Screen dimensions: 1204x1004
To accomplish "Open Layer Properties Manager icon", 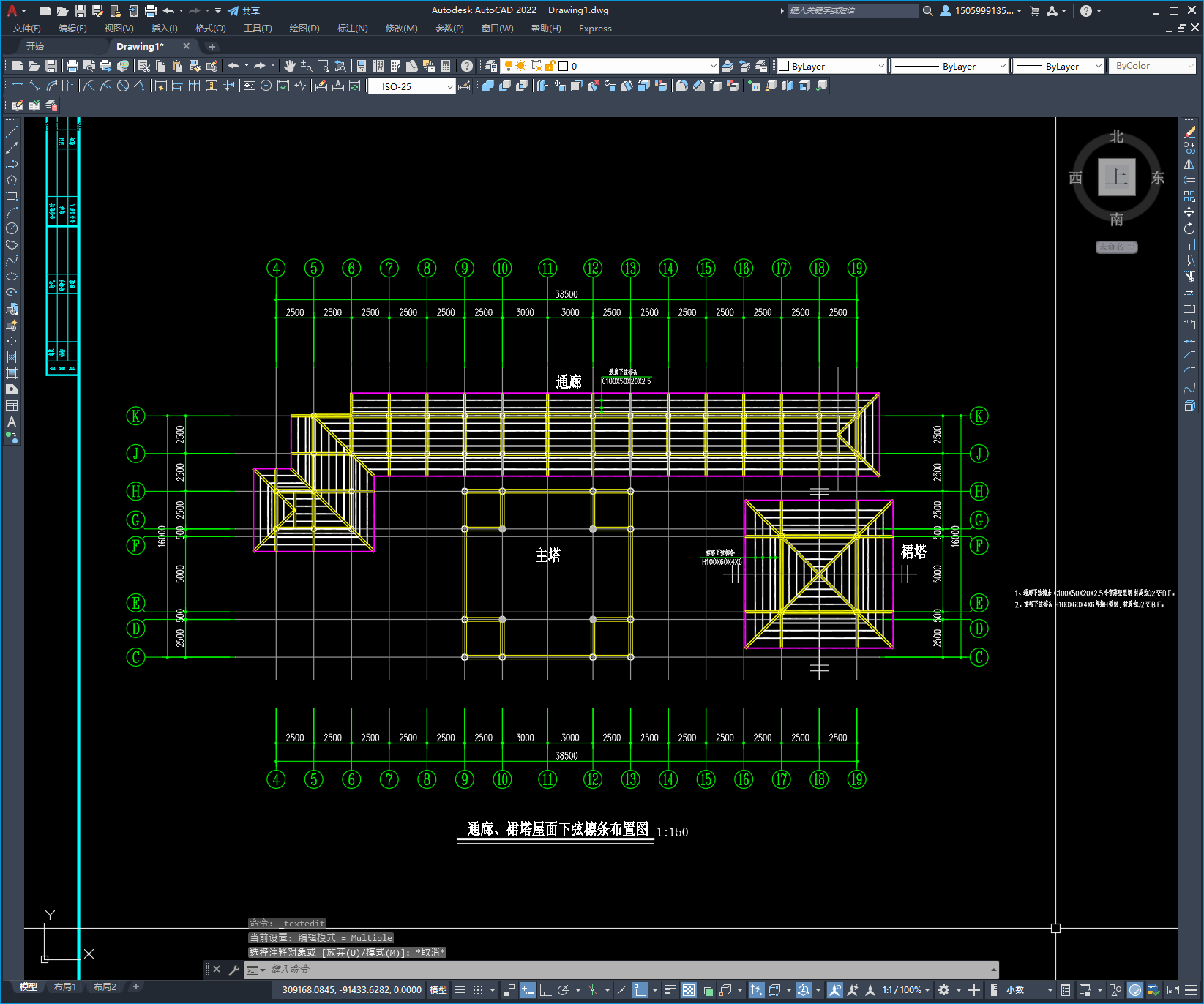I will point(491,66).
